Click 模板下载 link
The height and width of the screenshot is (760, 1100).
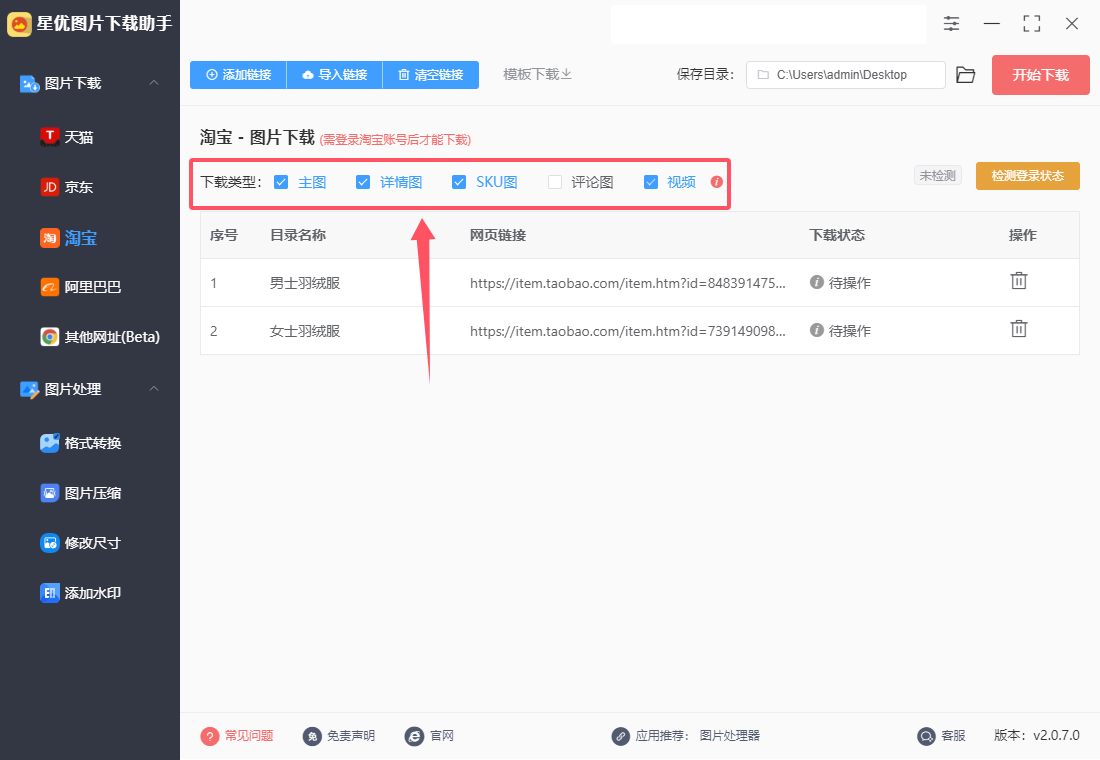[x=537, y=74]
